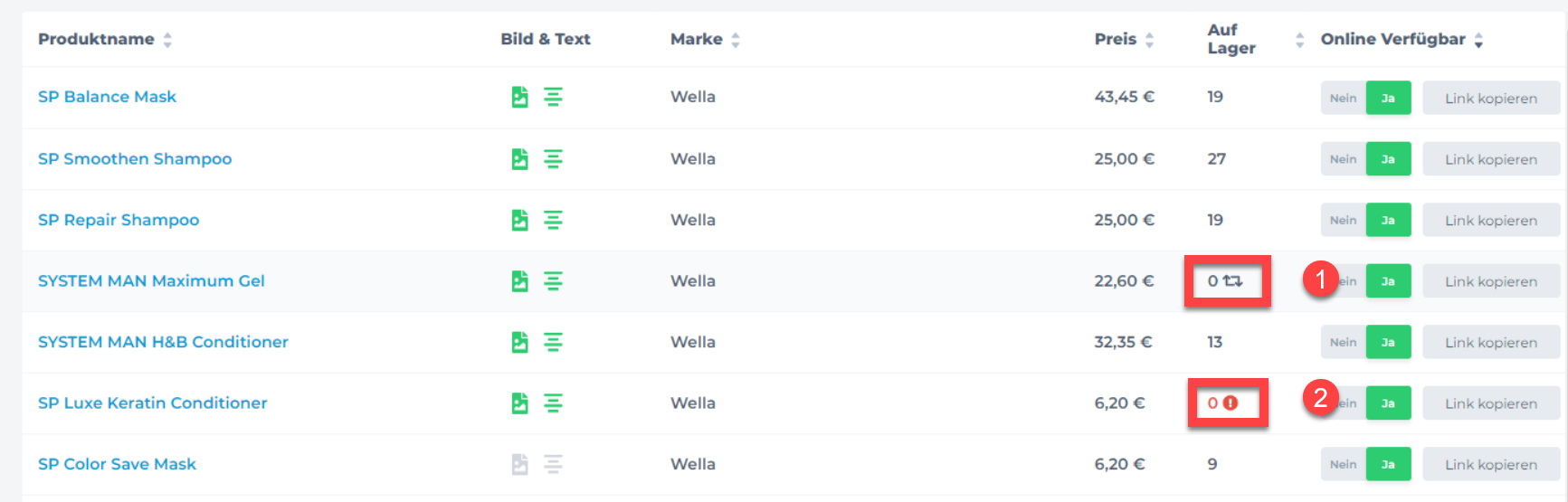
Task: Click text icon for SP Smoothen Shampoo
Action: click(x=553, y=159)
